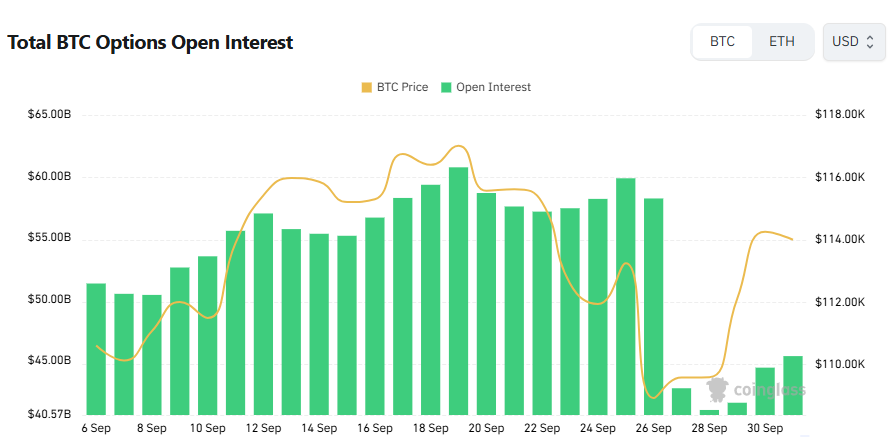Switch to the ETH tab
This screenshot has width=892, height=437.
[x=782, y=42]
